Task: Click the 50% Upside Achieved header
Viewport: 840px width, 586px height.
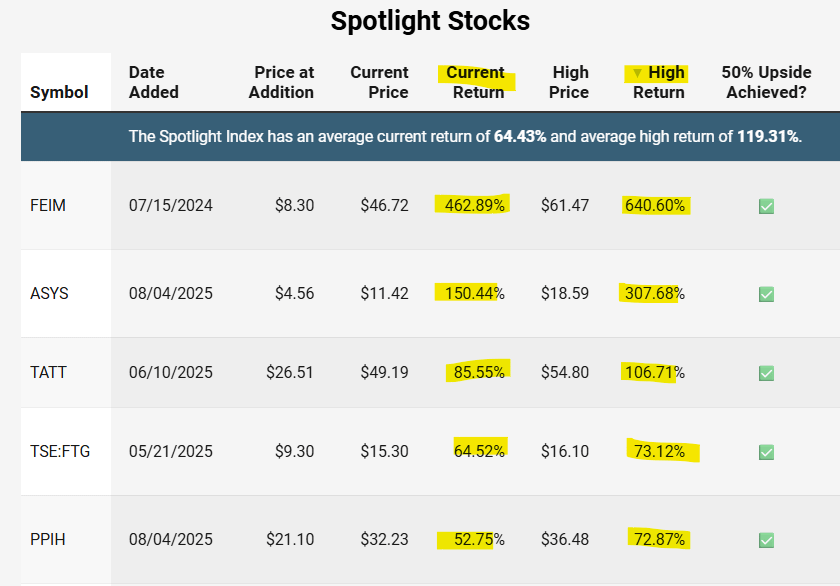Action: pos(766,82)
